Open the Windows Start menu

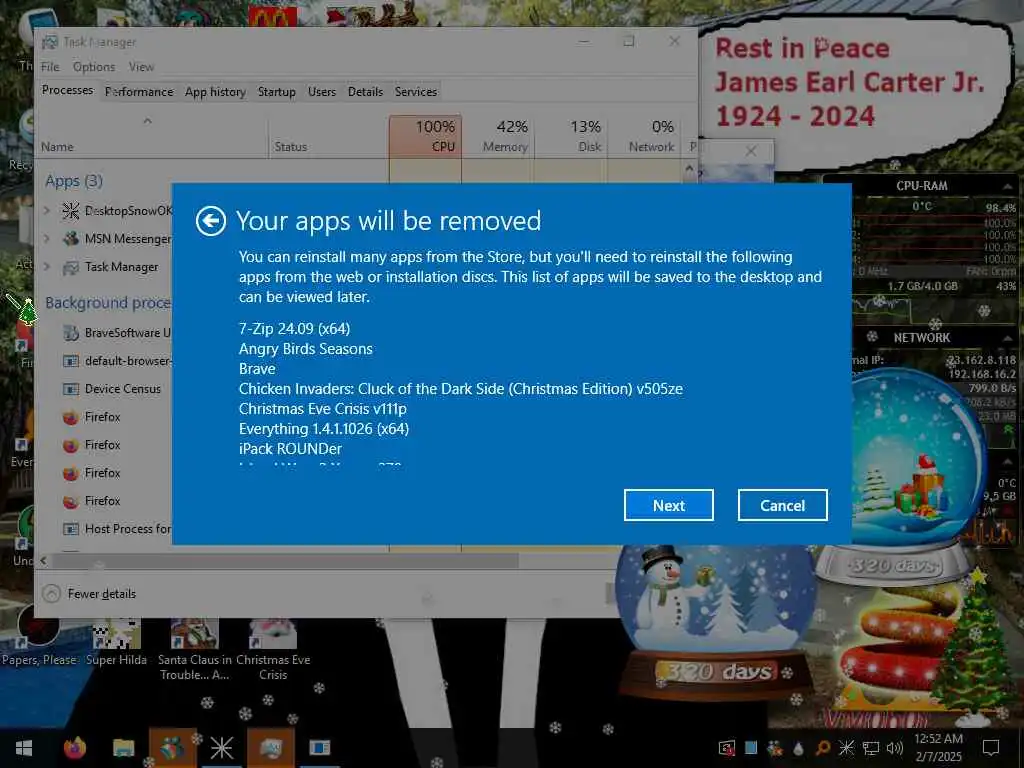tap(24, 748)
